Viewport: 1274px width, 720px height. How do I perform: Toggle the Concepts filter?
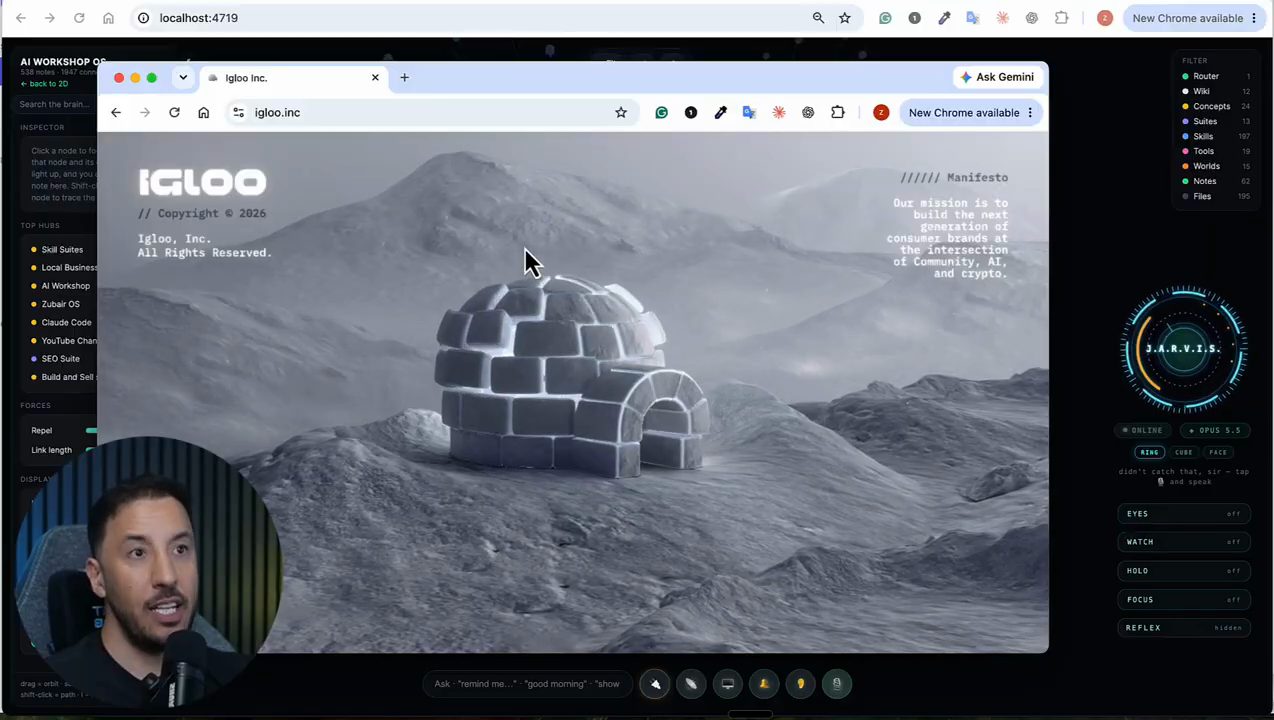coord(1216,107)
